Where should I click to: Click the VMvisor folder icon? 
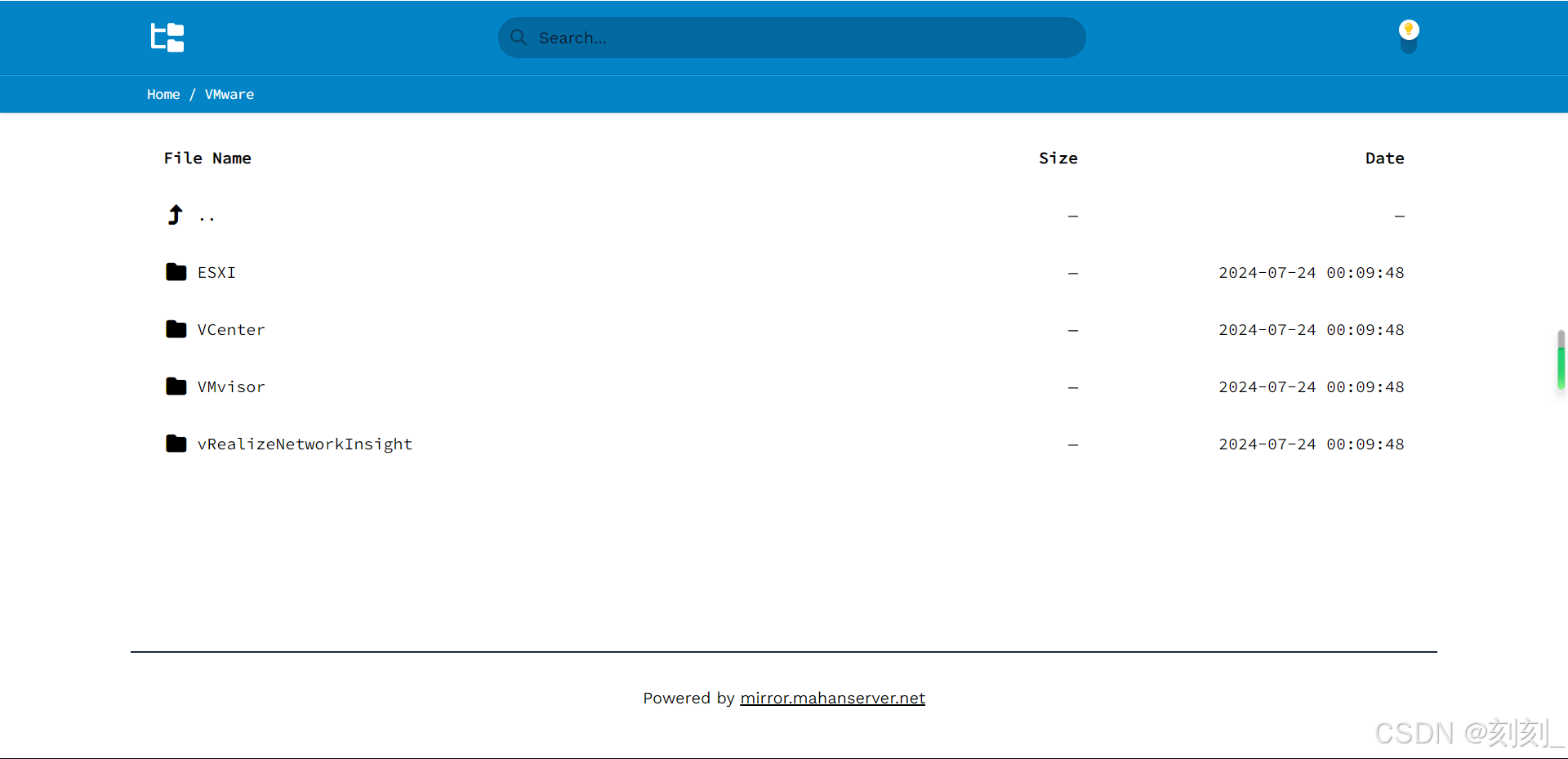[176, 386]
